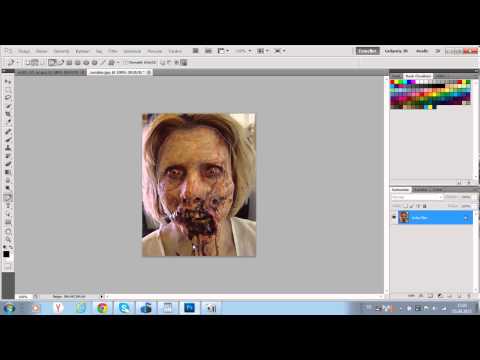Select the Brush tool
480x360 pixels.
[7, 139]
